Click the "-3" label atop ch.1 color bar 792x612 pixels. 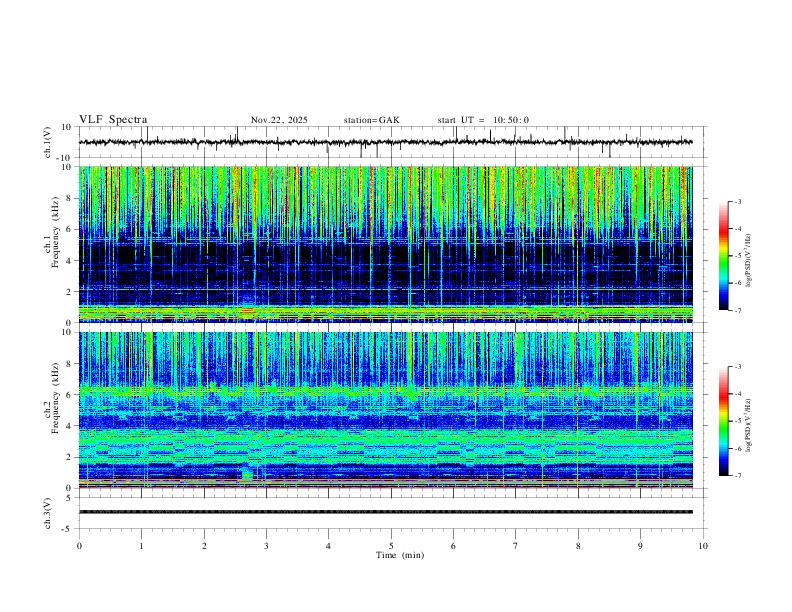737,201
